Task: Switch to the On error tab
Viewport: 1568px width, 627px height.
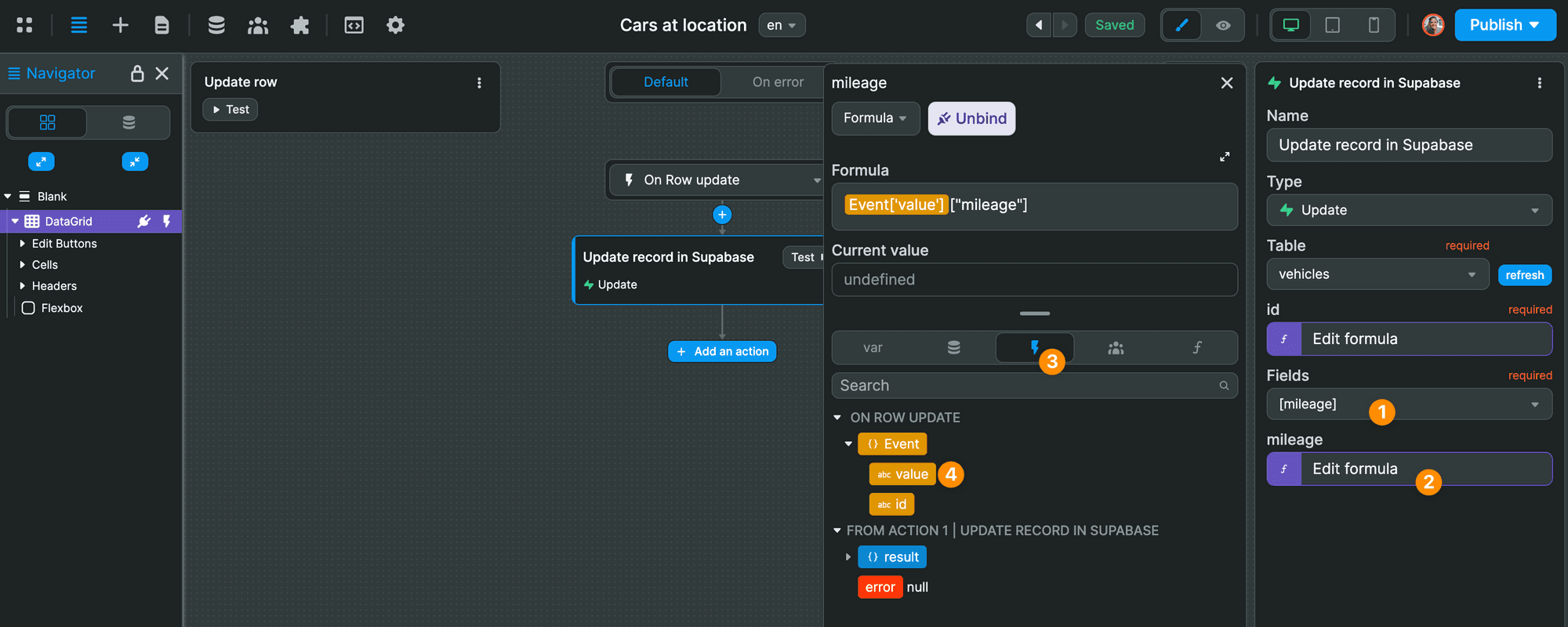Action: tap(778, 82)
